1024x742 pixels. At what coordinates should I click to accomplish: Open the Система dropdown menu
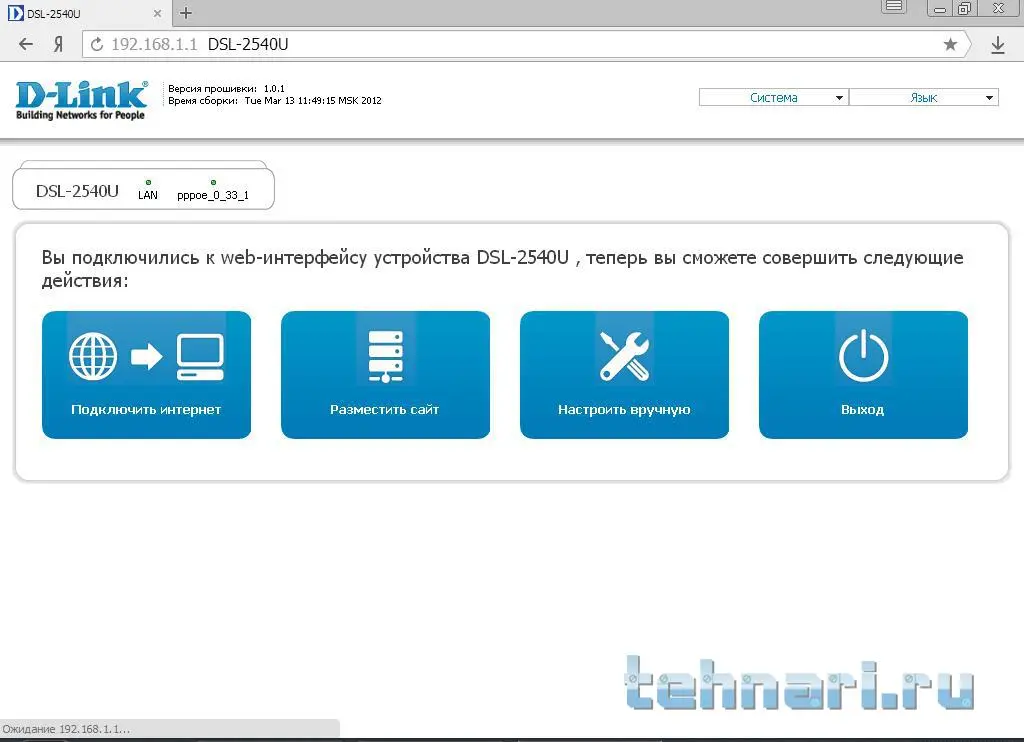[x=774, y=97]
